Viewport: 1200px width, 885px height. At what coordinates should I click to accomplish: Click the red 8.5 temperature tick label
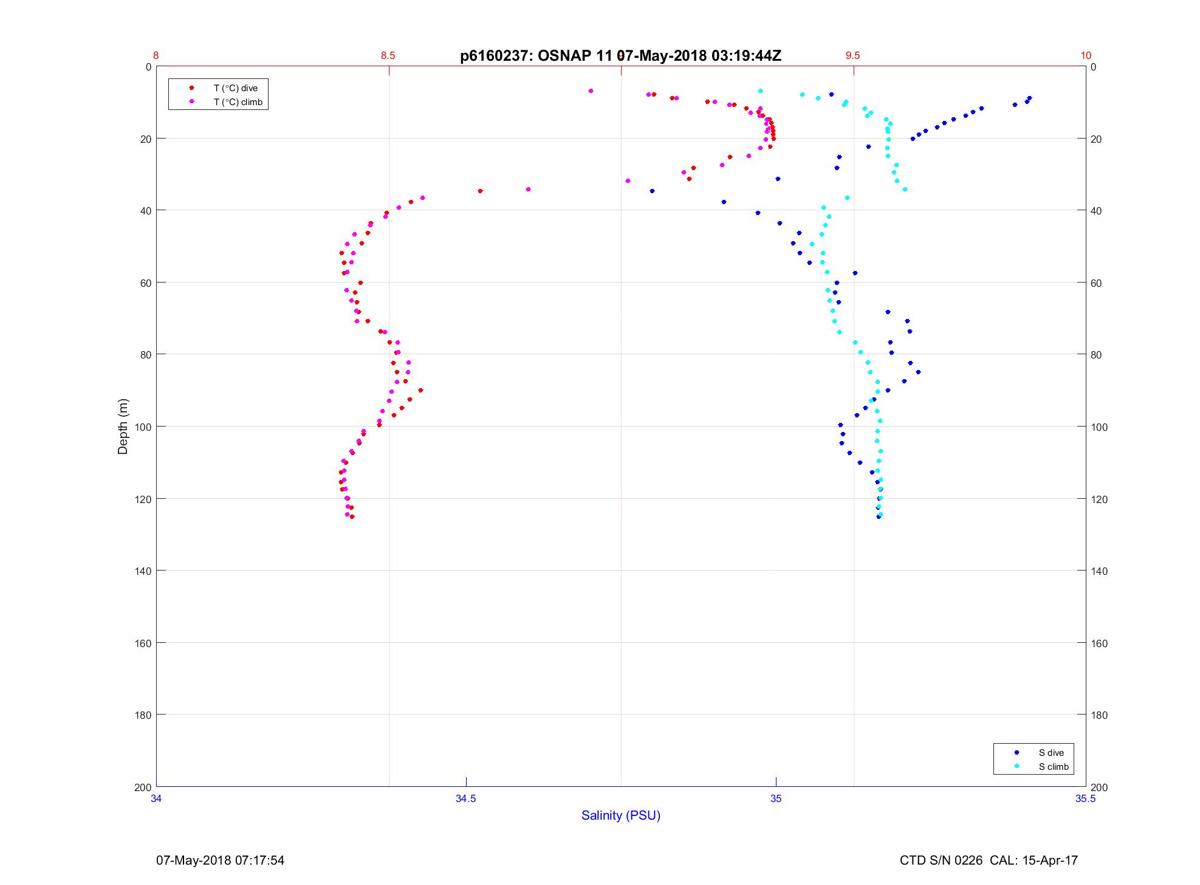point(388,56)
